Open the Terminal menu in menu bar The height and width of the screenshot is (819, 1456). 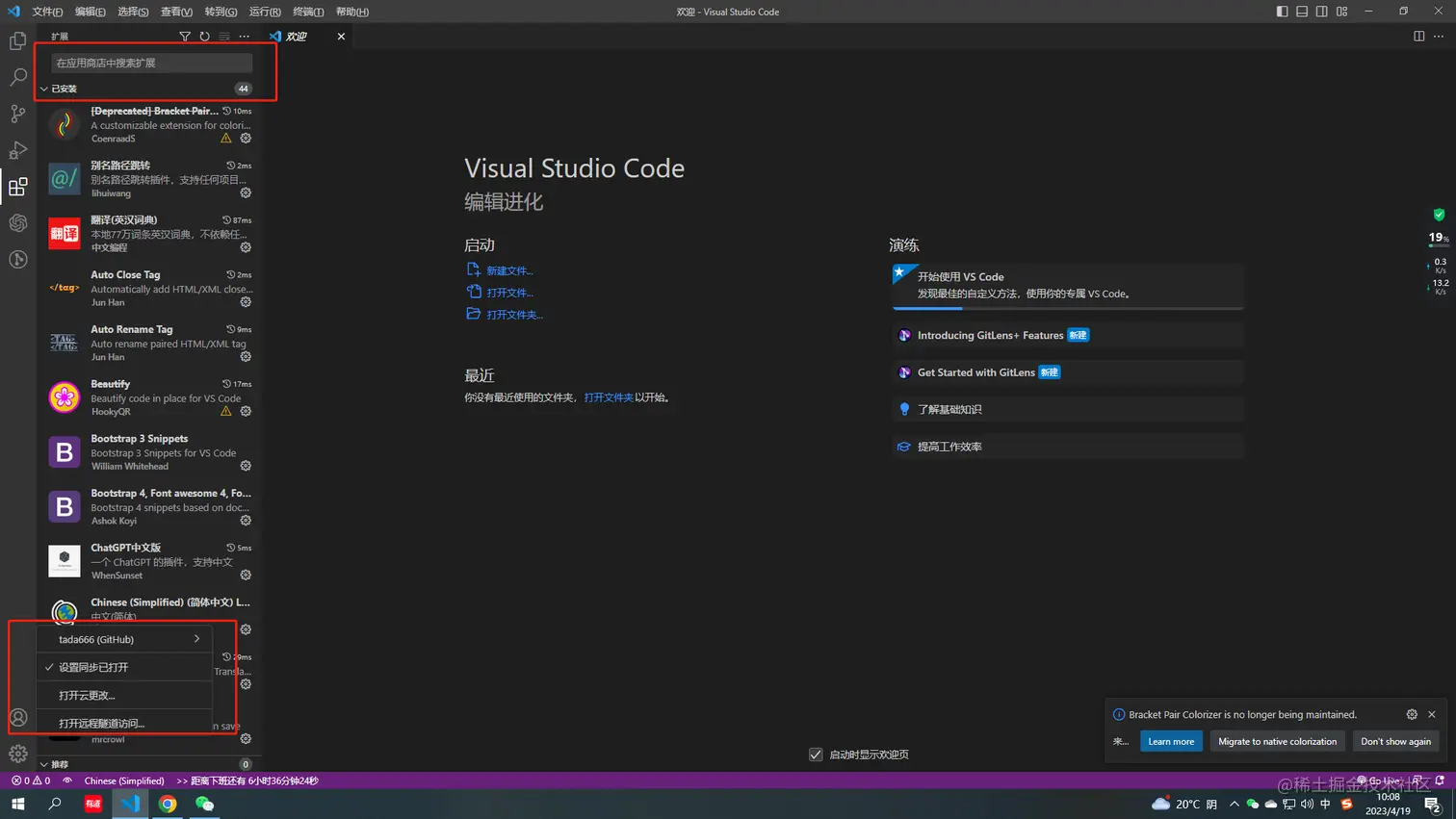tap(308, 12)
